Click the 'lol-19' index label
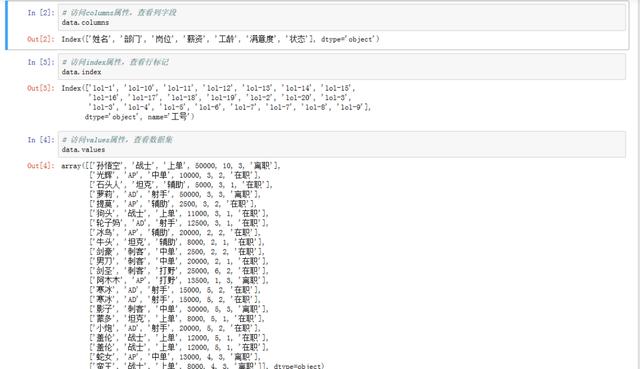This screenshot has height=369, width=640. [x=223, y=98]
